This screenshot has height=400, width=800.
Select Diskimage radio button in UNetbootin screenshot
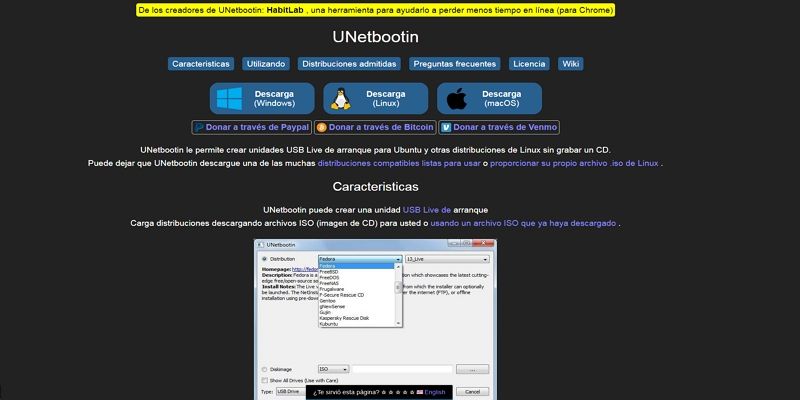point(264,369)
